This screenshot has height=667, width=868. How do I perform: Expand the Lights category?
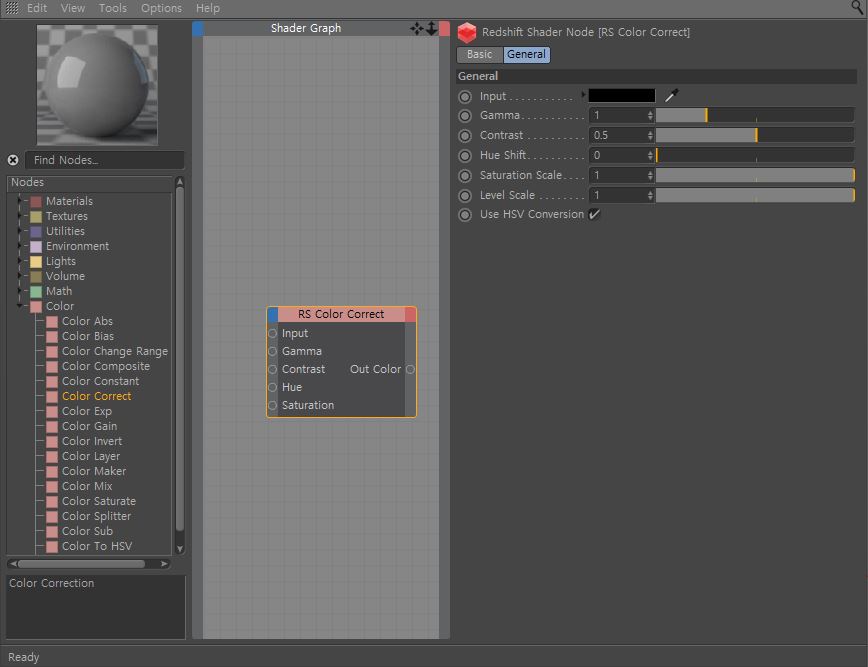[x=20, y=260]
